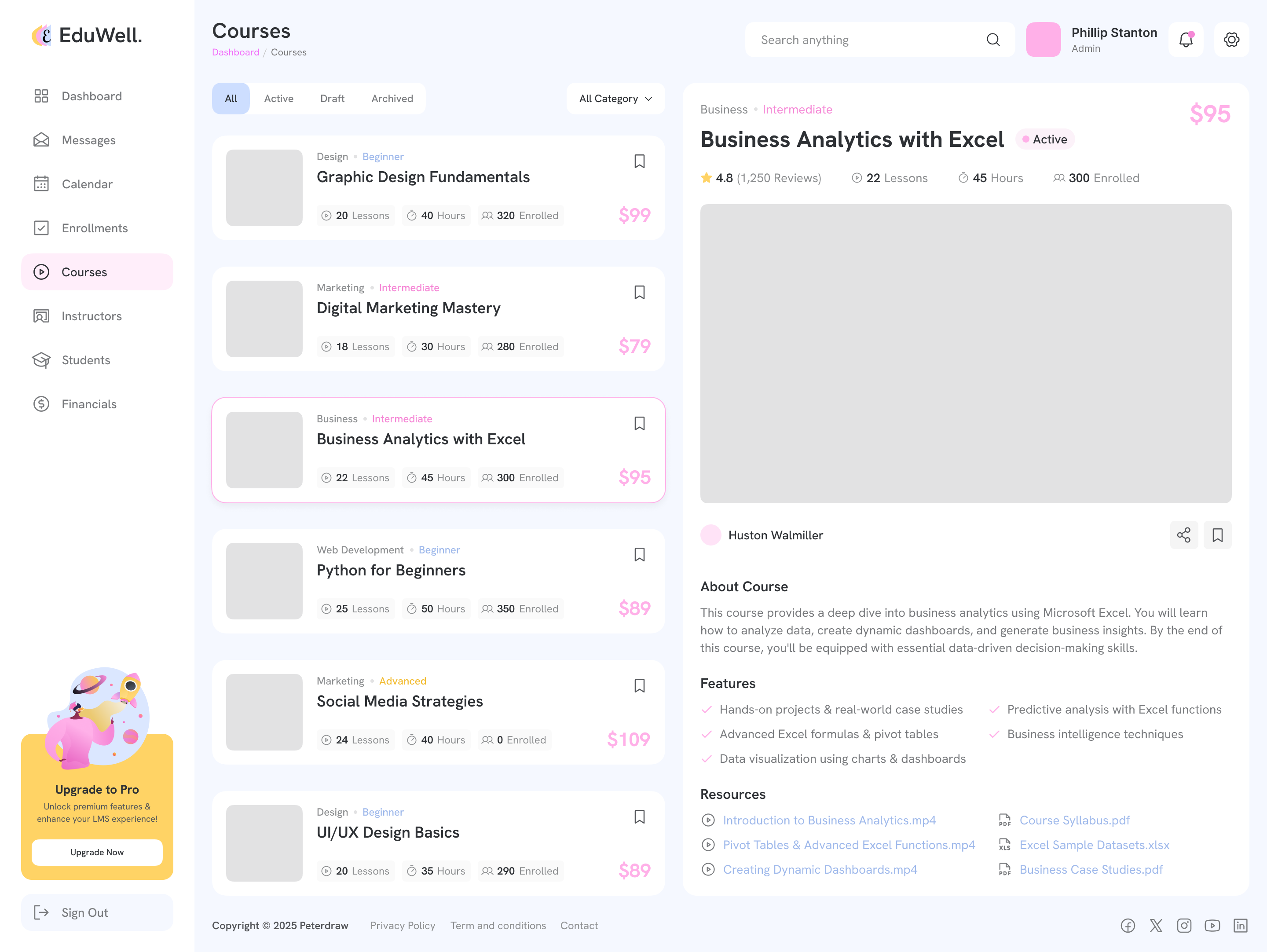Toggle bookmark on Python for Beginners
Image resolution: width=1267 pixels, height=952 pixels.
pyautogui.click(x=639, y=554)
